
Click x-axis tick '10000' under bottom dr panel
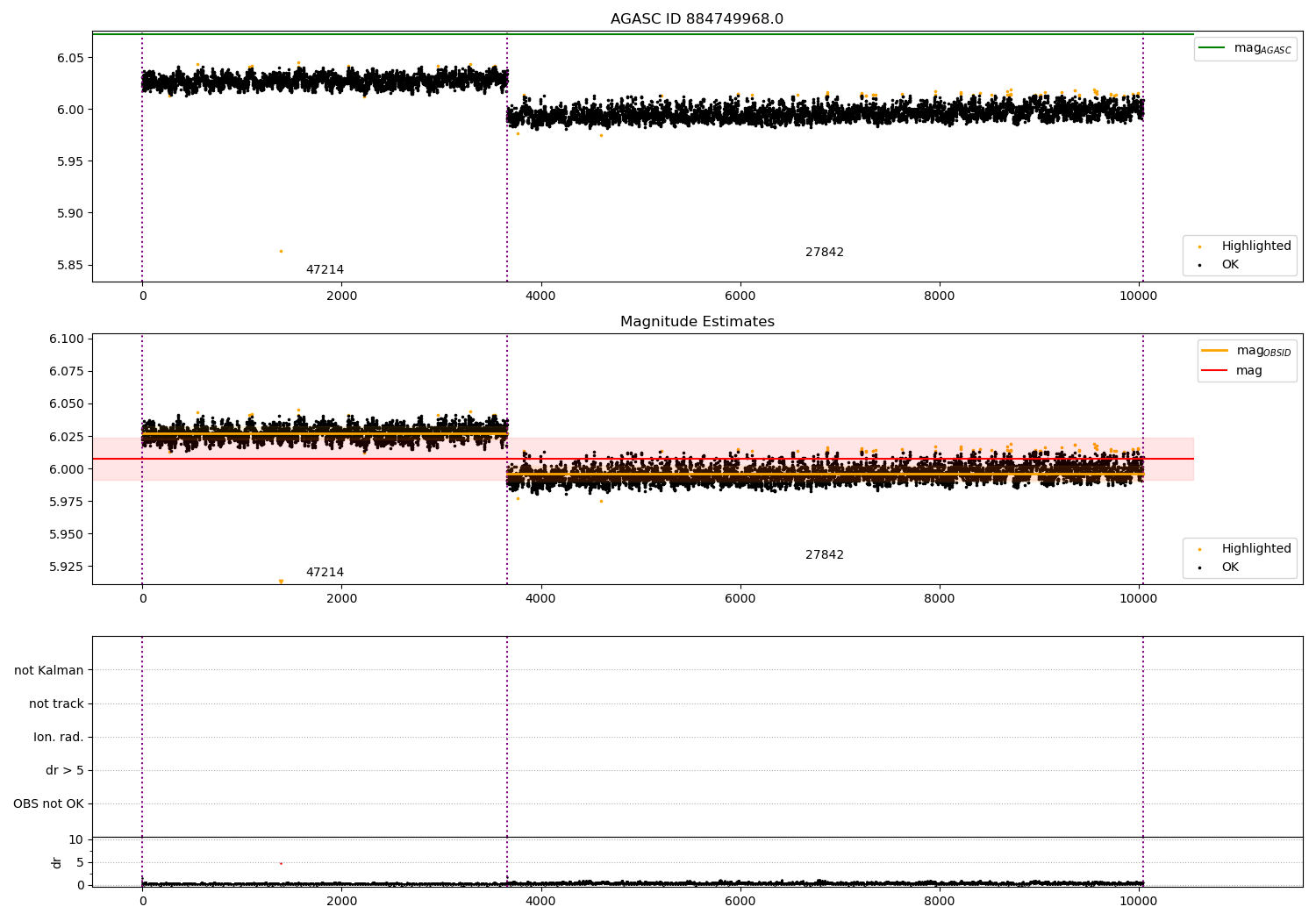tap(1139, 901)
